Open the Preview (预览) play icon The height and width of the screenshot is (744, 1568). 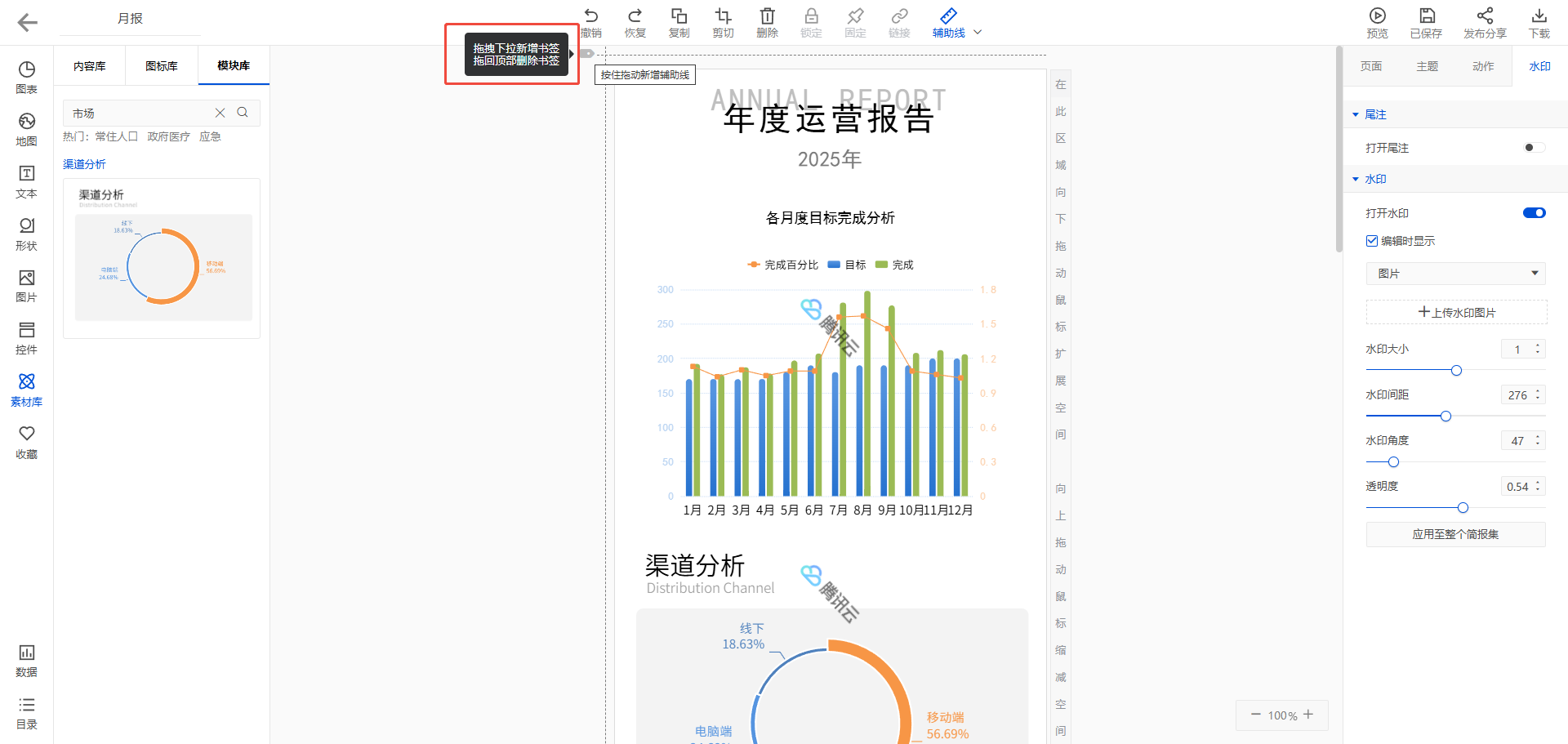tap(1378, 16)
